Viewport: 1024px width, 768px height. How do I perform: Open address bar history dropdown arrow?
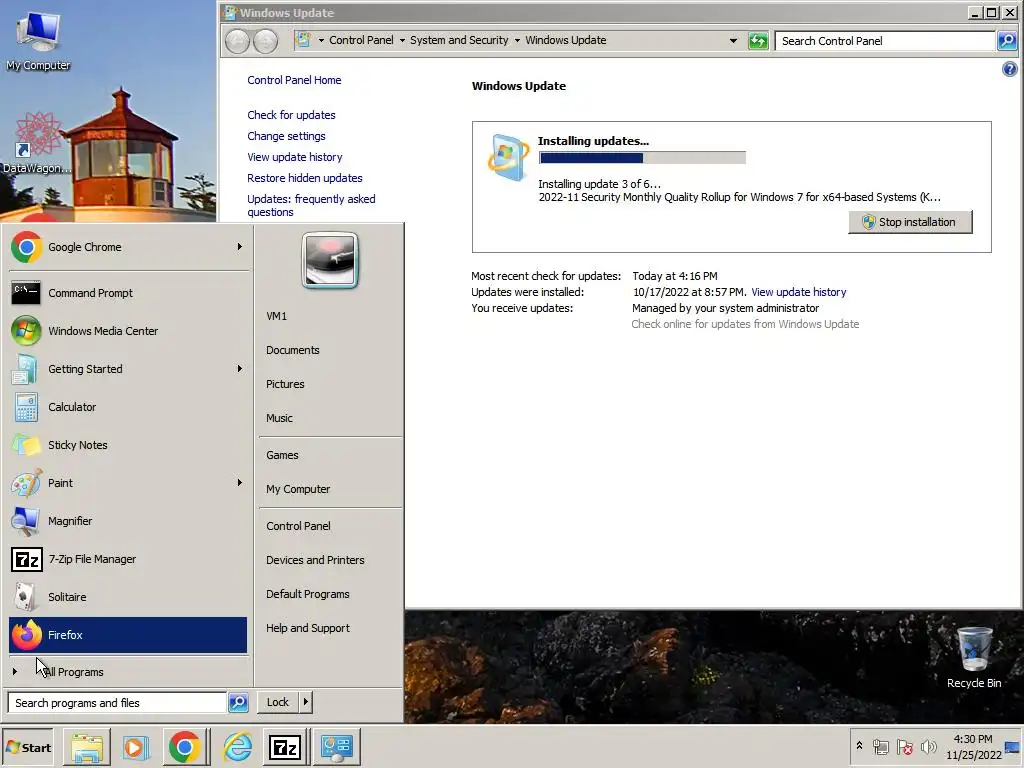[733, 40]
